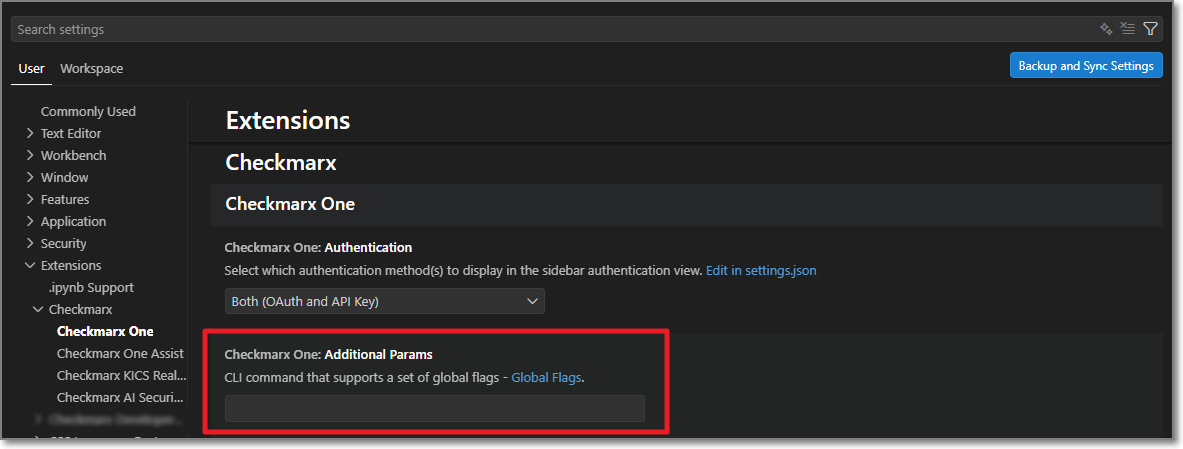Open Checkmarx One Assist settings entry
Viewport: 1183px width, 449px height.
pyautogui.click(x=120, y=353)
